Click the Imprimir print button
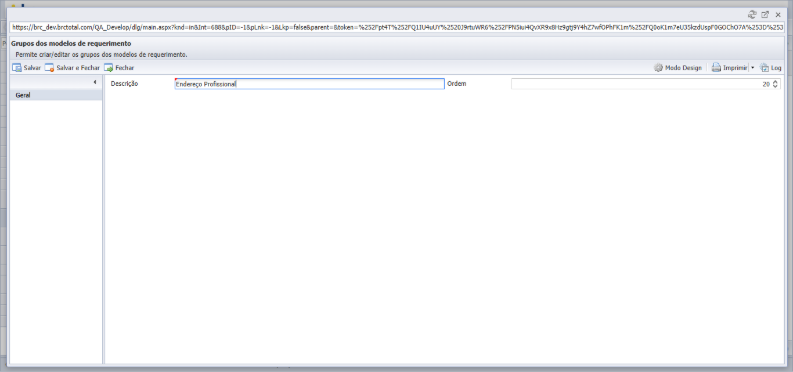 coord(729,68)
